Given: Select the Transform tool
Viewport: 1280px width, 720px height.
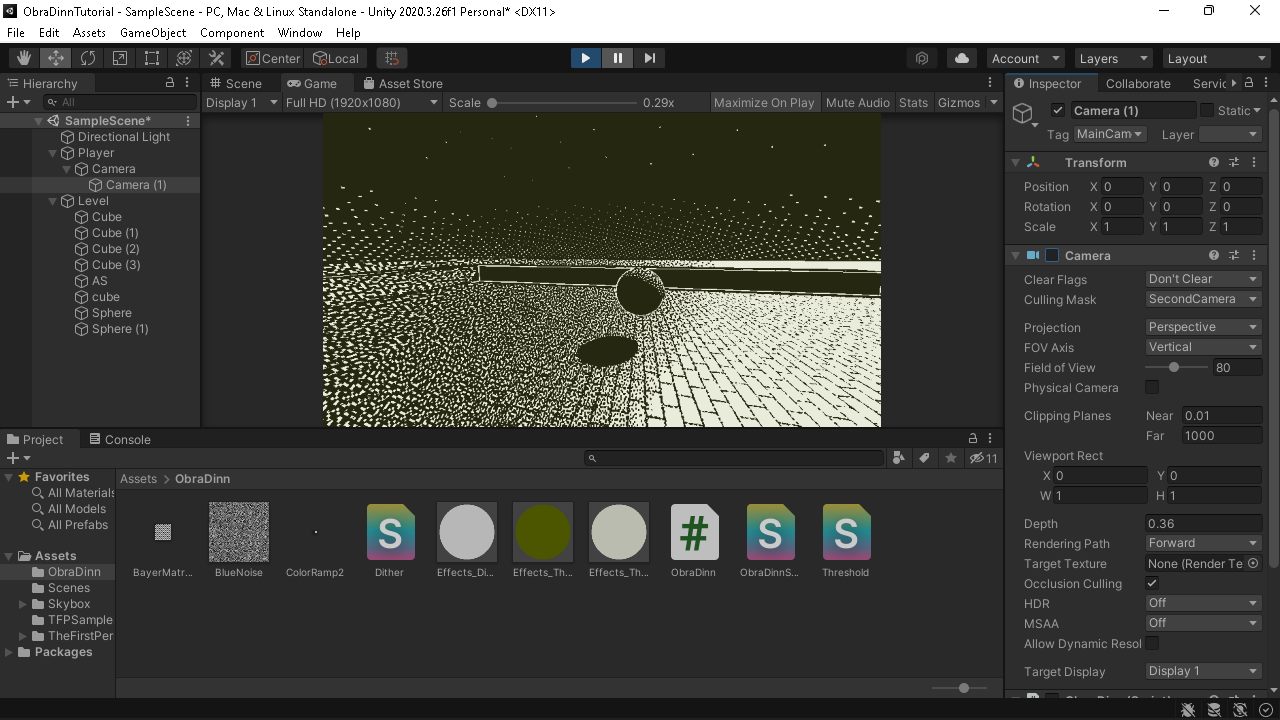Looking at the screenshot, I should (184, 58).
